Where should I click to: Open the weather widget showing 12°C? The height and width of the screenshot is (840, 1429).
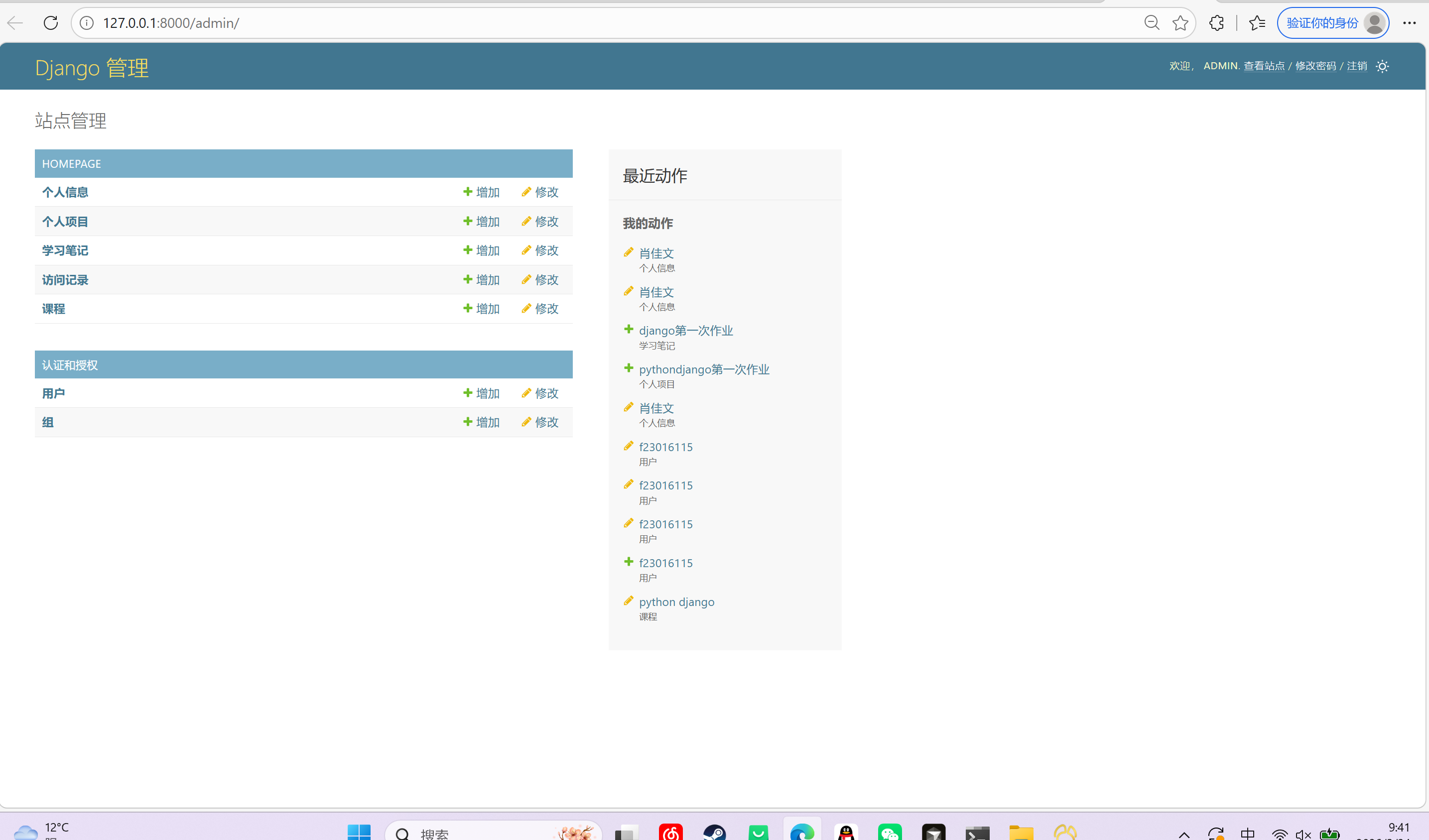click(x=41, y=831)
